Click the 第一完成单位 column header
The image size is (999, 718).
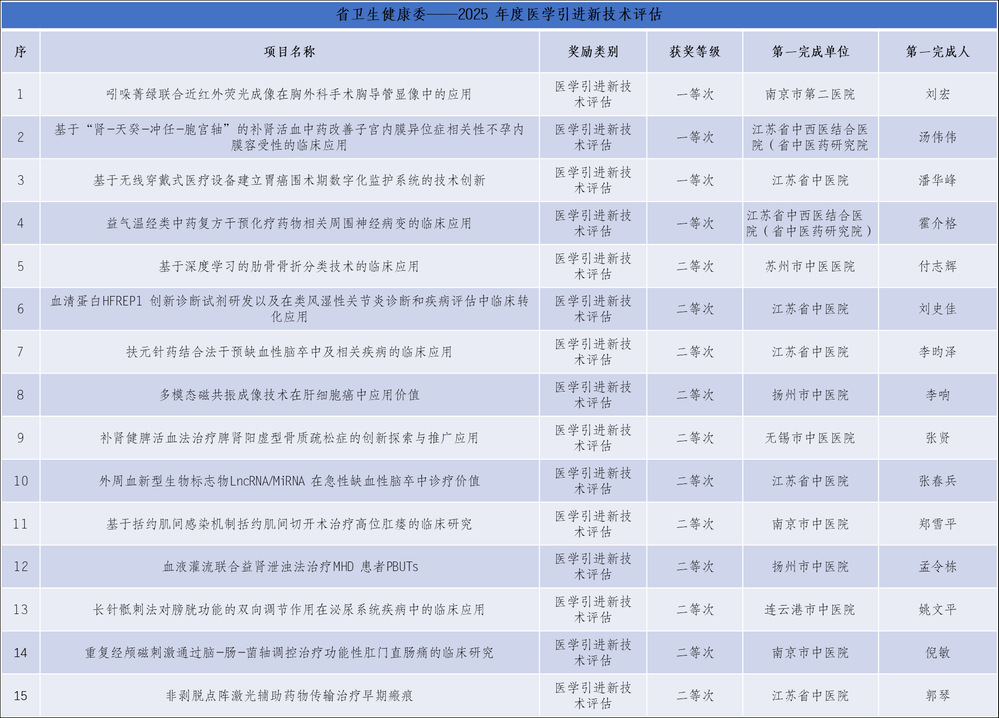810,52
